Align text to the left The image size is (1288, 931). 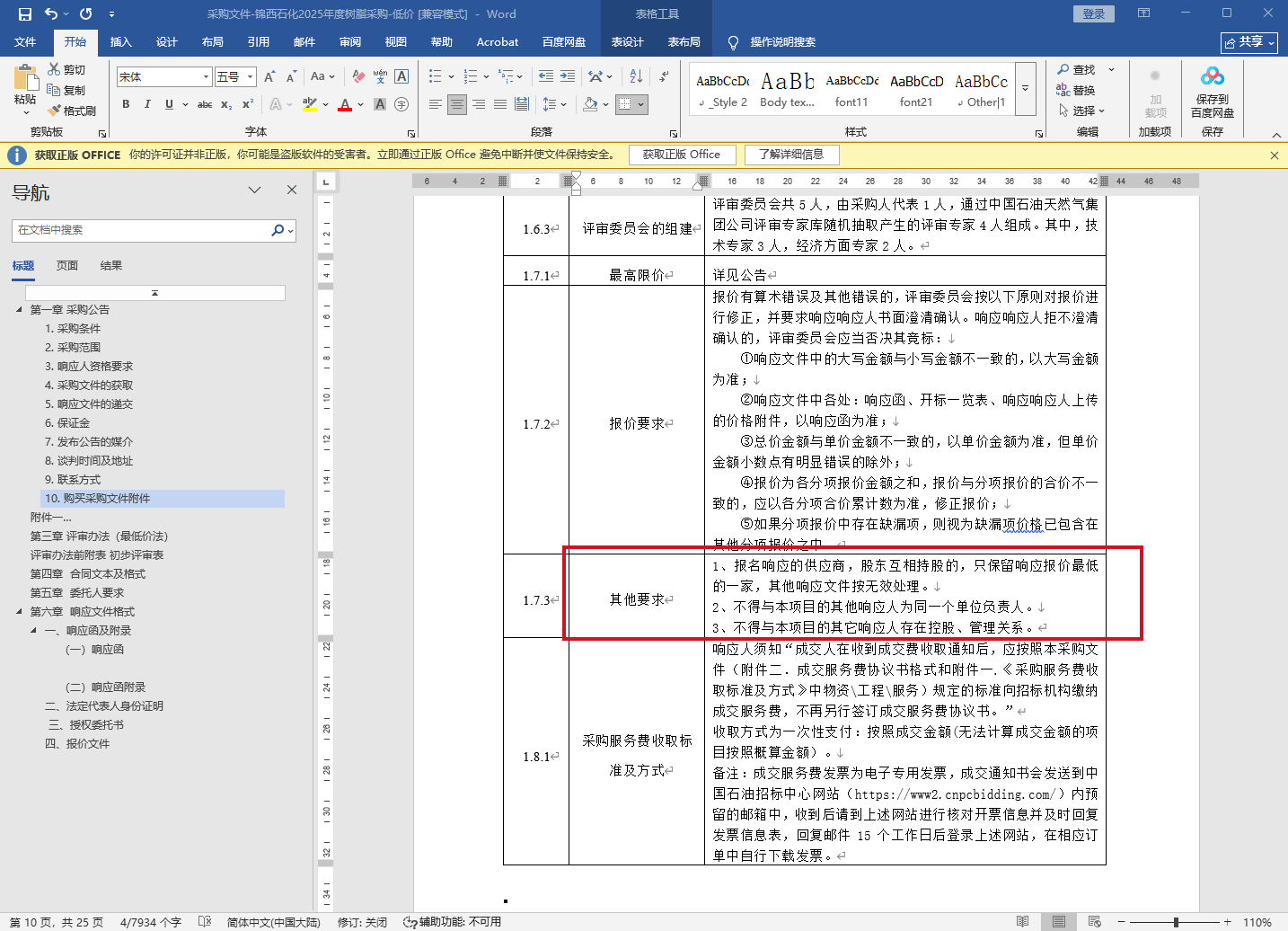tap(436, 104)
